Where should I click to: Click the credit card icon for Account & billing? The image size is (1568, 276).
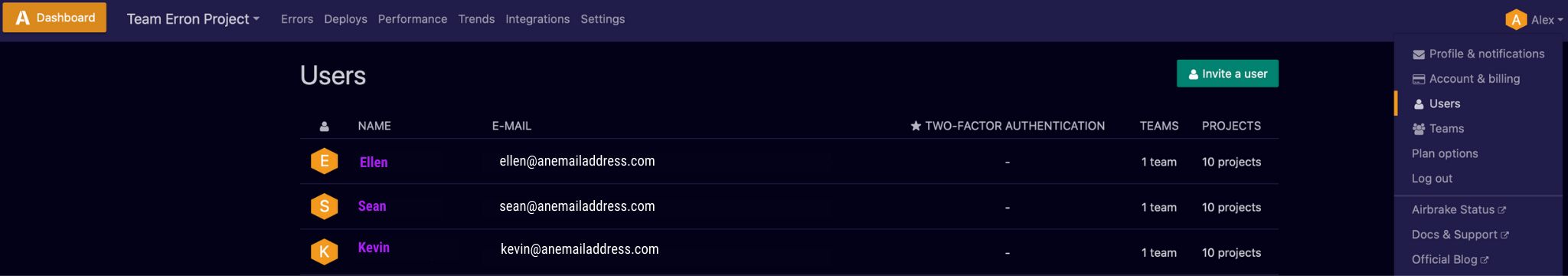(1419, 79)
